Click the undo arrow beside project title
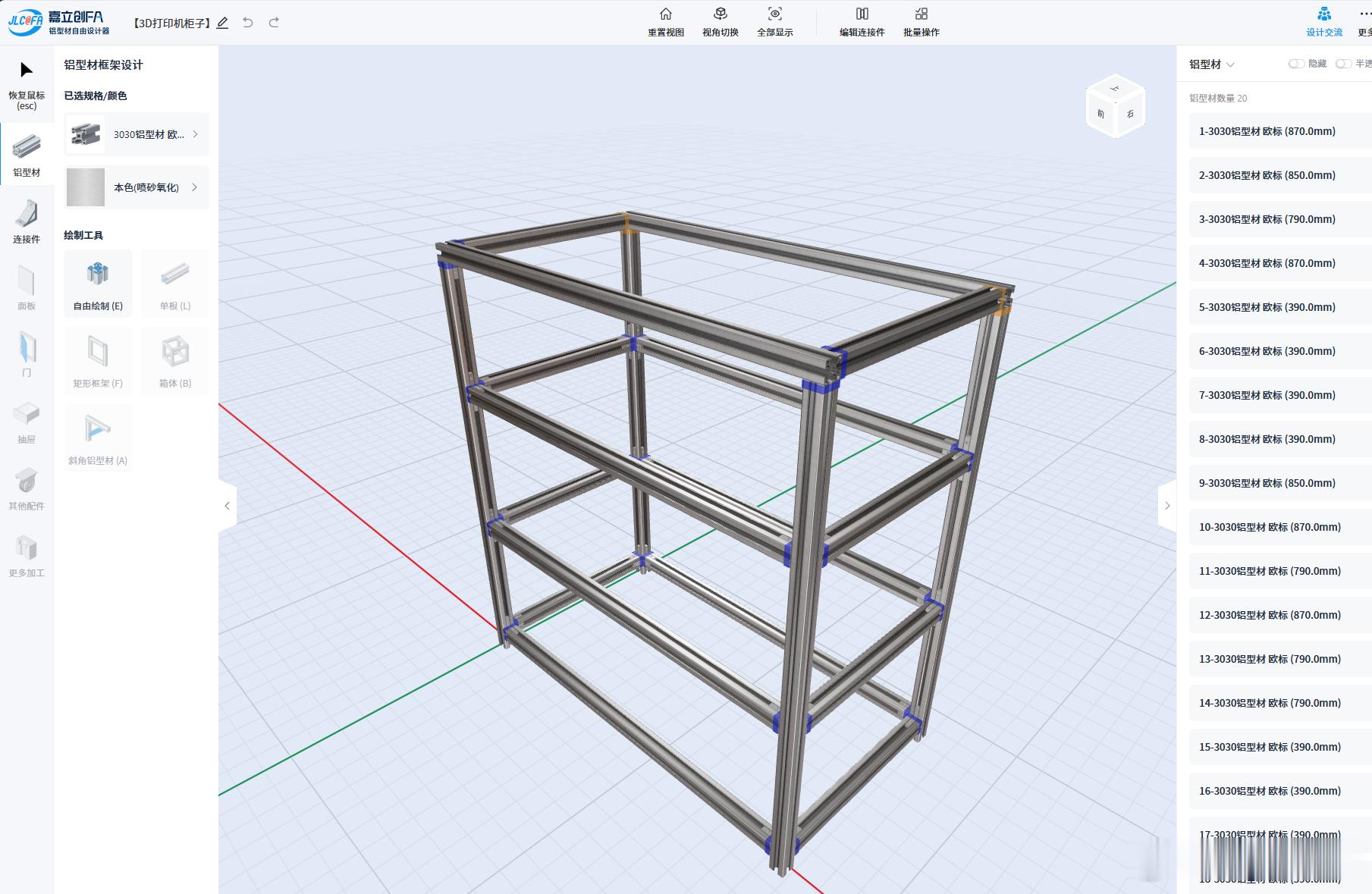This screenshot has width=1372, height=894. tap(247, 23)
